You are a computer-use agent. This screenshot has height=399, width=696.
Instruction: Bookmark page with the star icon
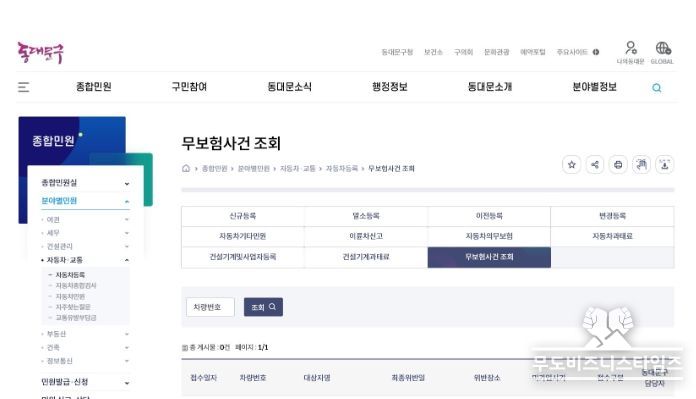coord(572,165)
